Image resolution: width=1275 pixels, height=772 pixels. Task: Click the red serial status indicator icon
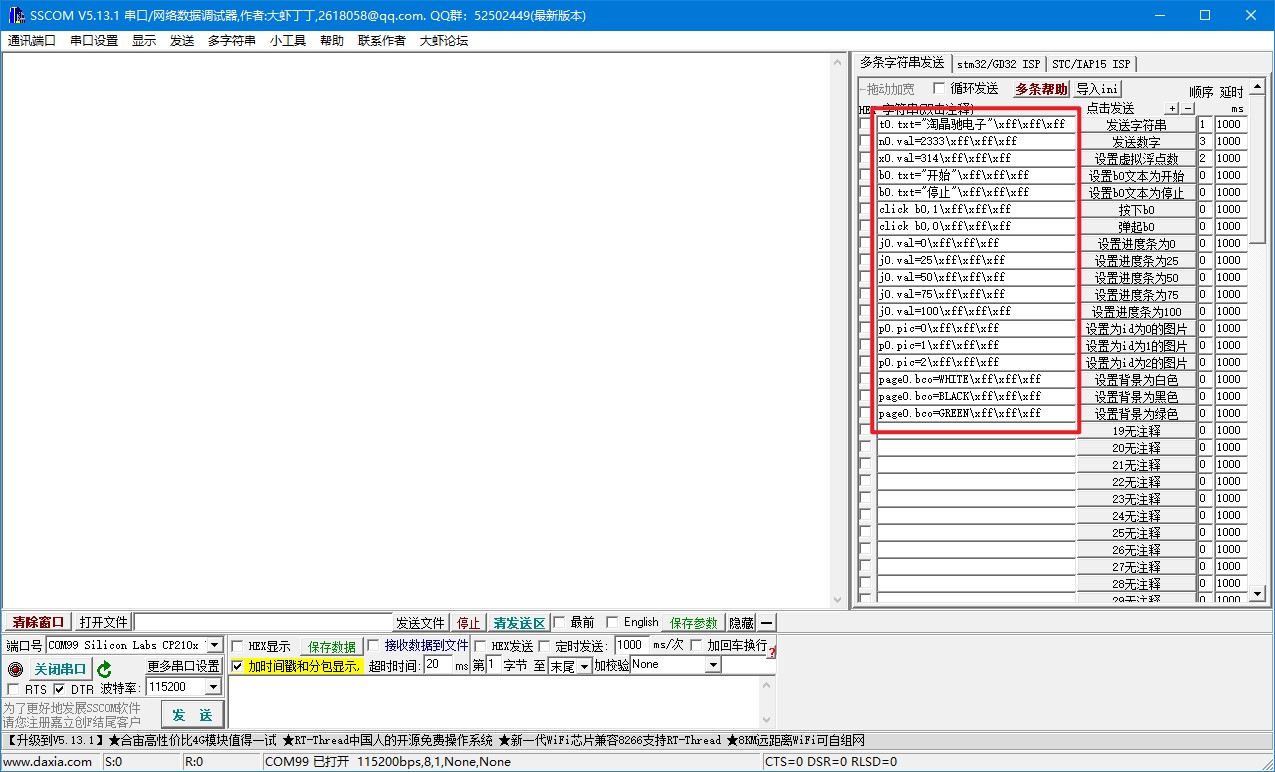coord(16,669)
